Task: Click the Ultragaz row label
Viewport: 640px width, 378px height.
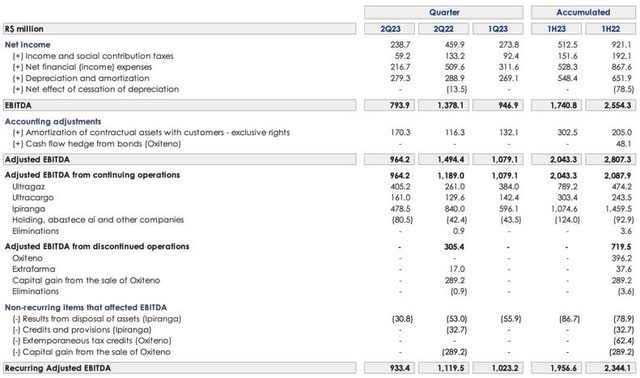Action: [29, 187]
